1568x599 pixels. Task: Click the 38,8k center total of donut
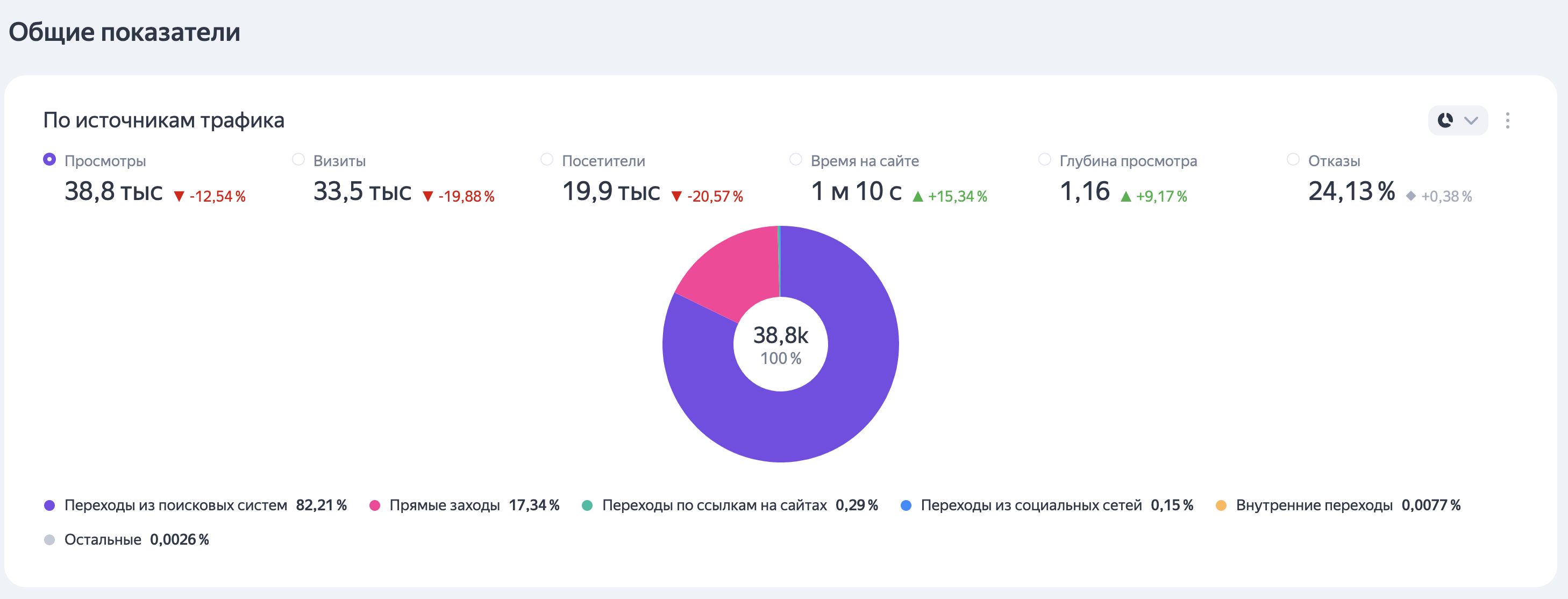(x=780, y=336)
